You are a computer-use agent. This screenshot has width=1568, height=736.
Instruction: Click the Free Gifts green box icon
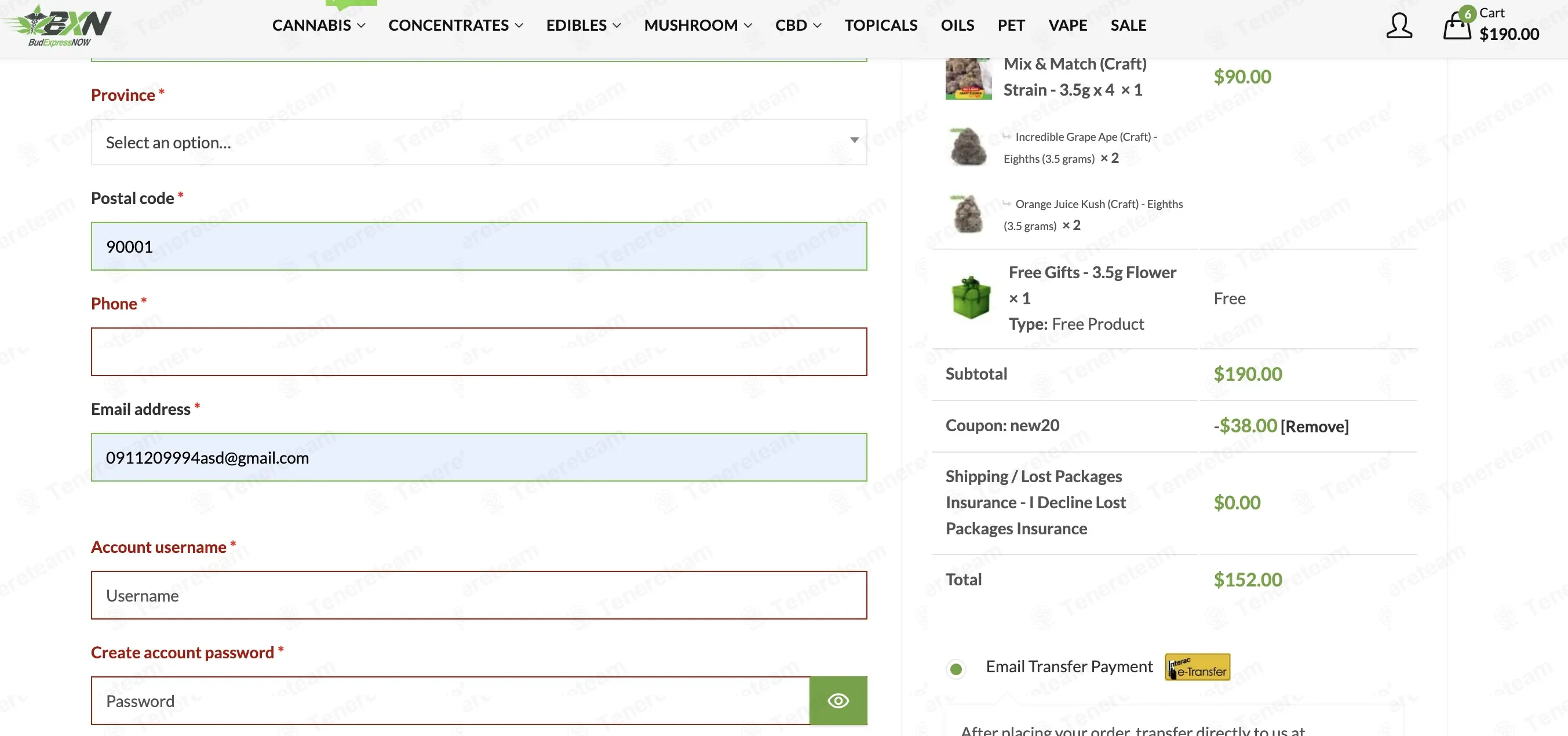[971, 298]
